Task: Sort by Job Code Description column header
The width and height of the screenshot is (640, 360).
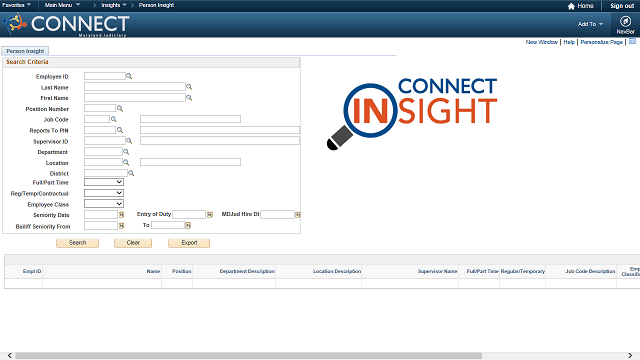Action: tap(590, 271)
